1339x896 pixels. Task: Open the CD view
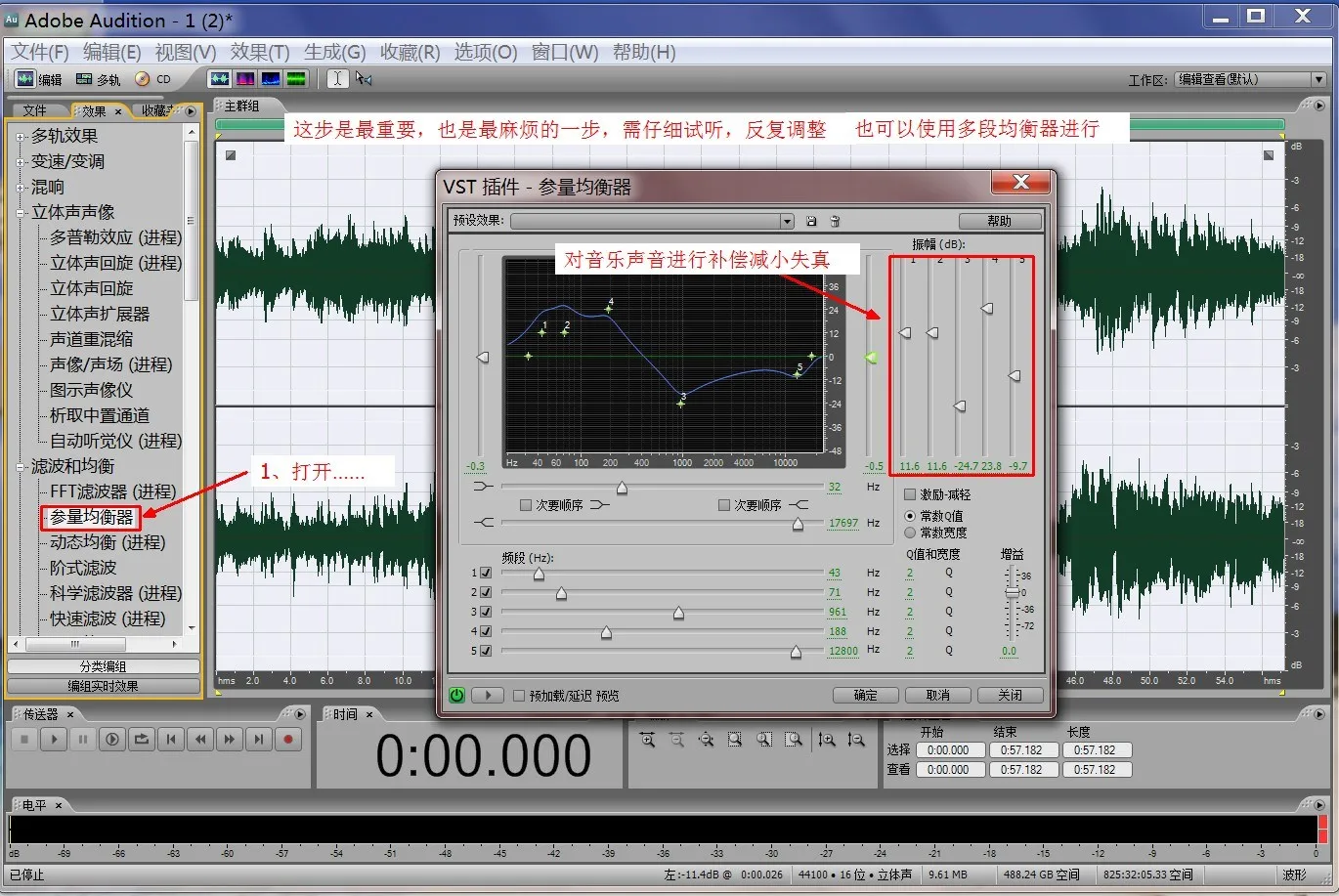[152, 79]
